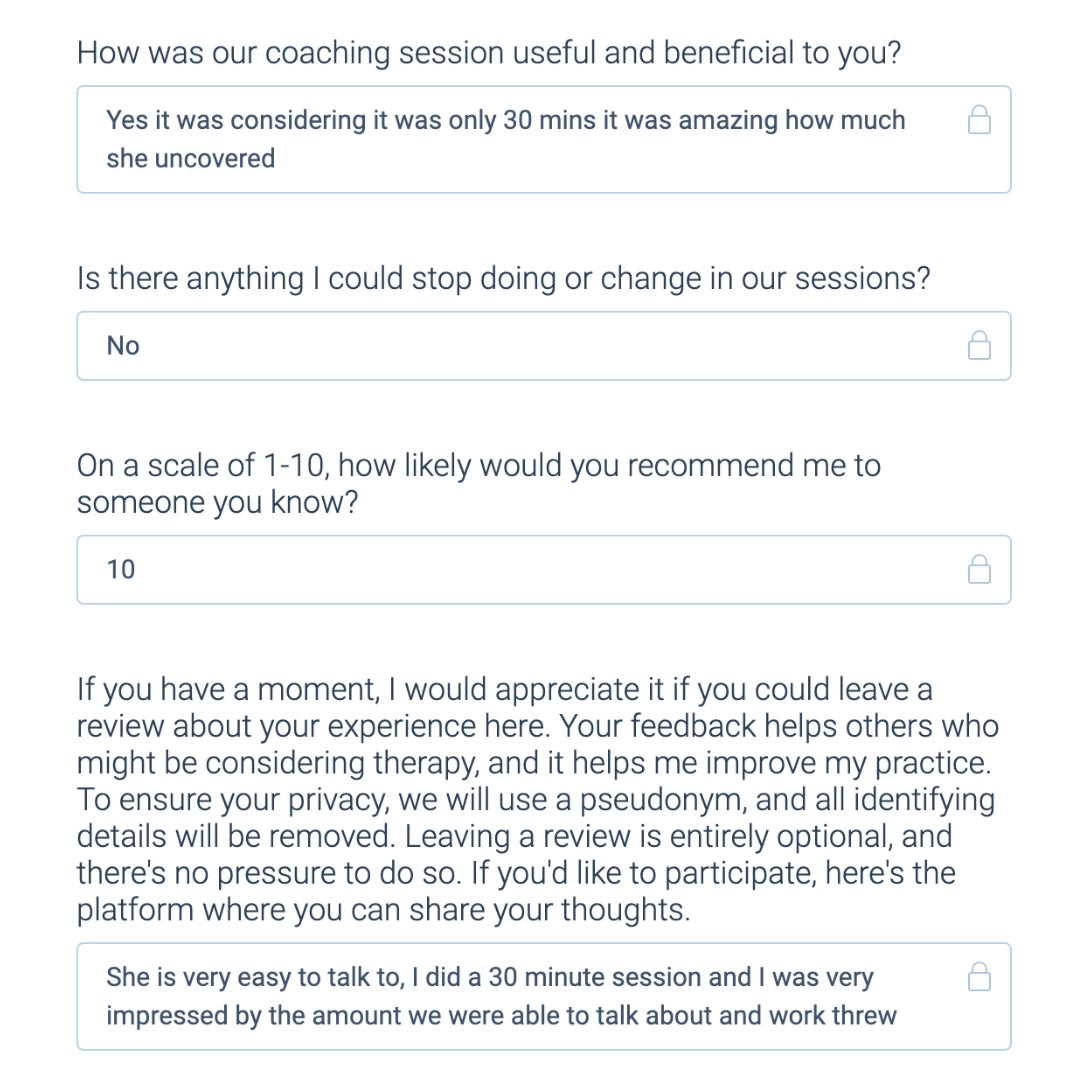Click "platform where you can share your thoughts" text
The image size is (1080, 1080).
point(383,911)
